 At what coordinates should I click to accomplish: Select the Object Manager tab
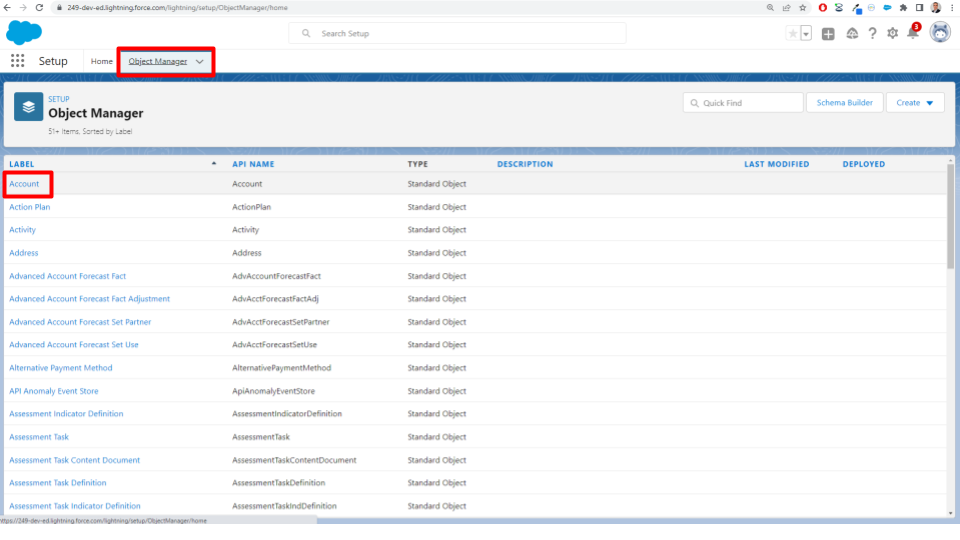[158, 61]
